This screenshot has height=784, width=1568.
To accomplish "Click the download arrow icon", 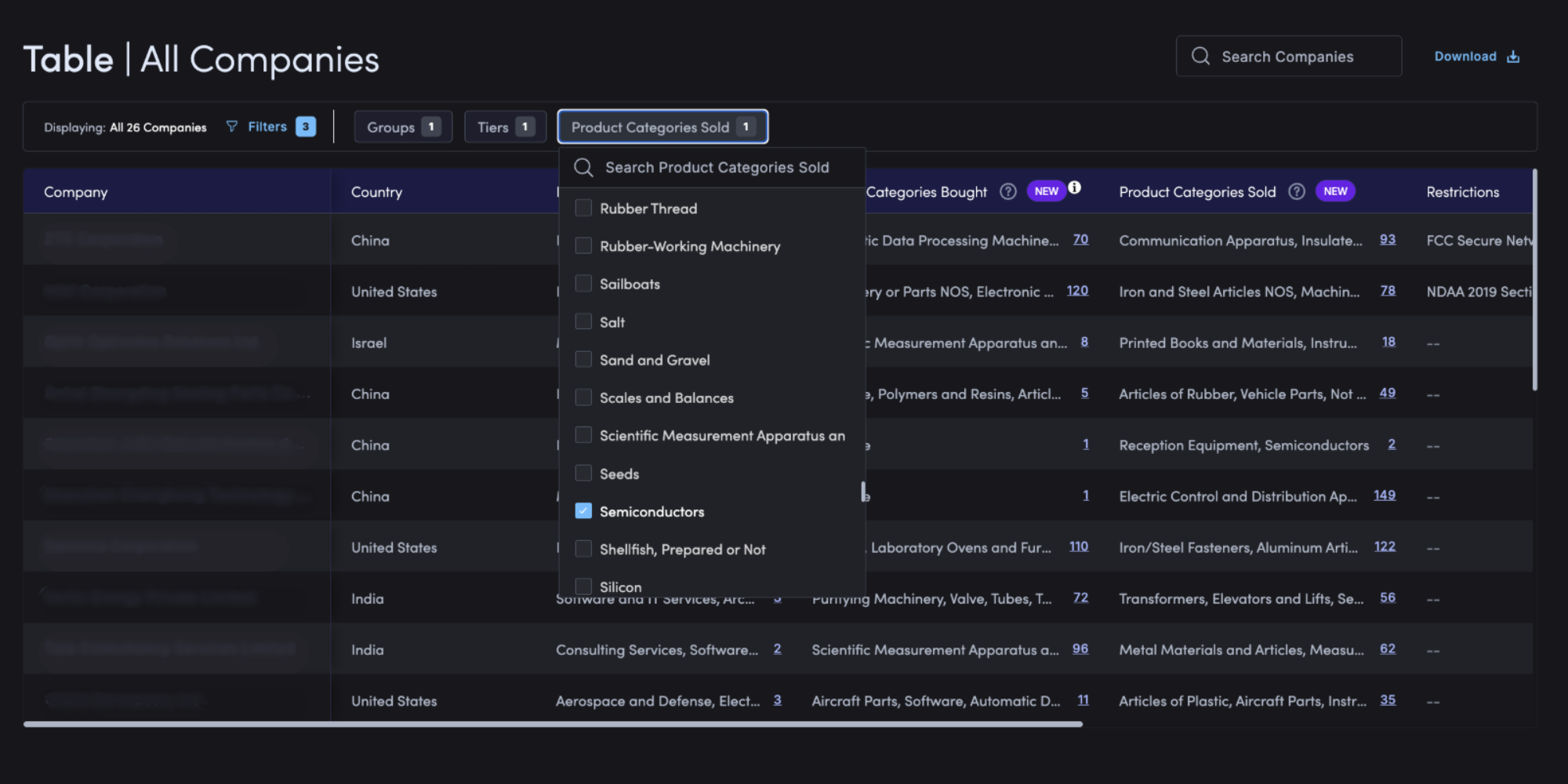I will point(1513,56).
